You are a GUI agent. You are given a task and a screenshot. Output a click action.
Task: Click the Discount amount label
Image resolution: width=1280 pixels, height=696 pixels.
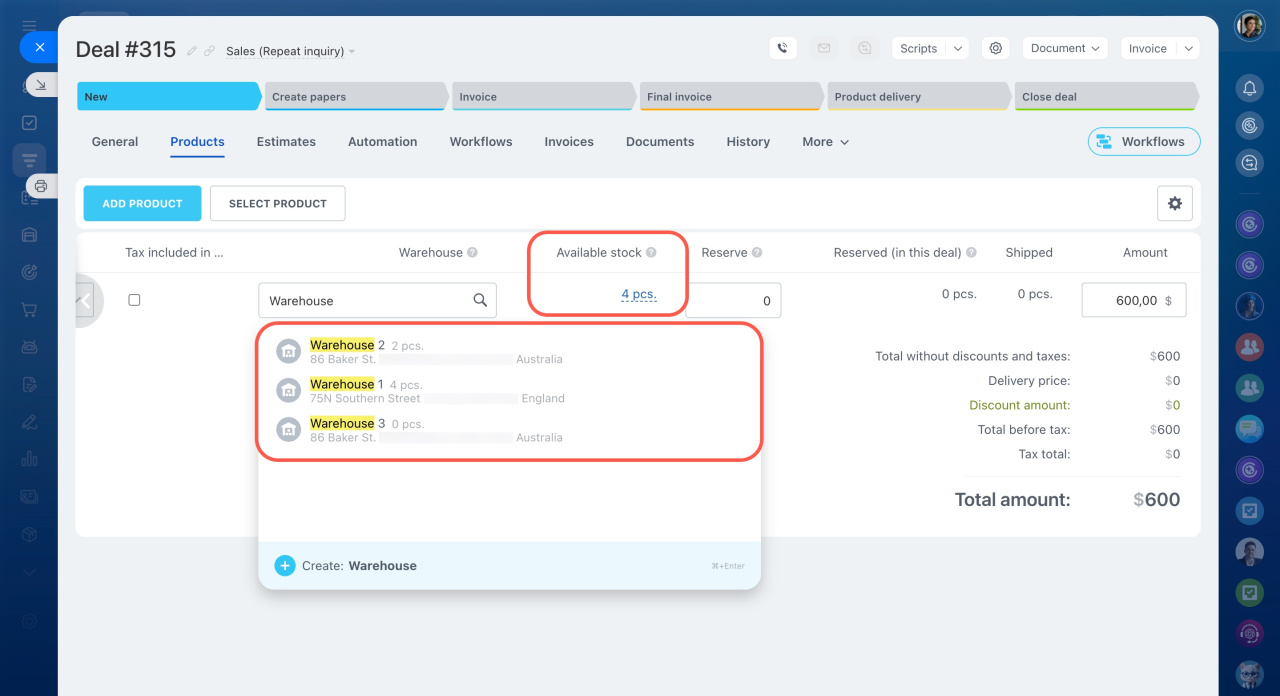(x=1019, y=405)
